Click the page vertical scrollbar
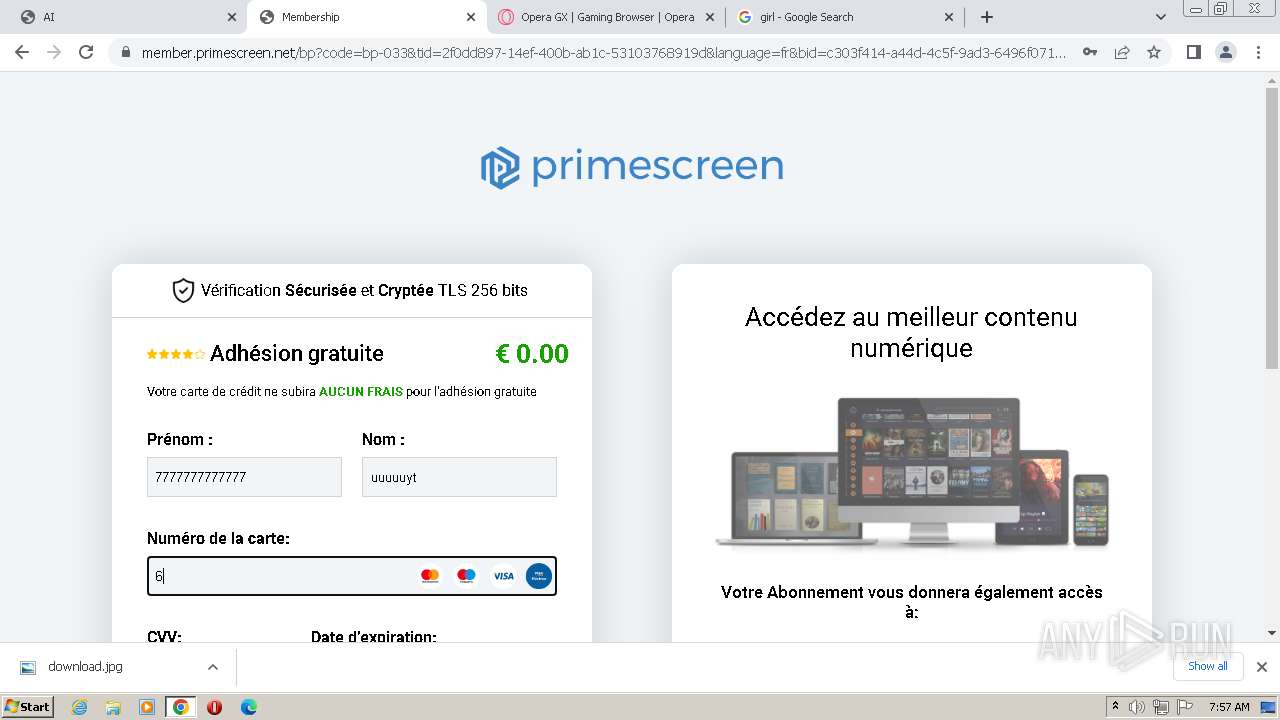The width and height of the screenshot is (1280, 720). (x=1272, y=227)
